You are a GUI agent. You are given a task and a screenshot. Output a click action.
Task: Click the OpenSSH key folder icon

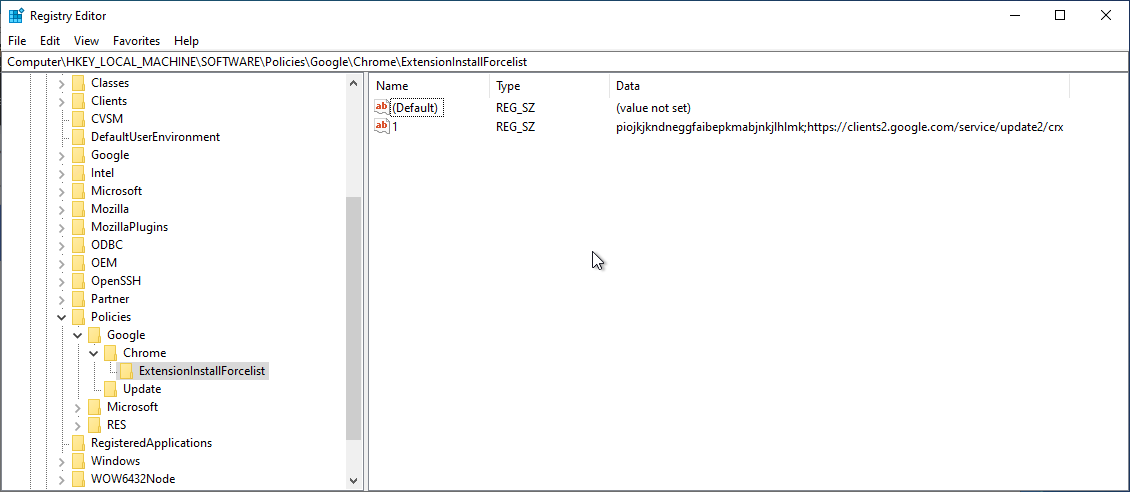click(79, 281)
